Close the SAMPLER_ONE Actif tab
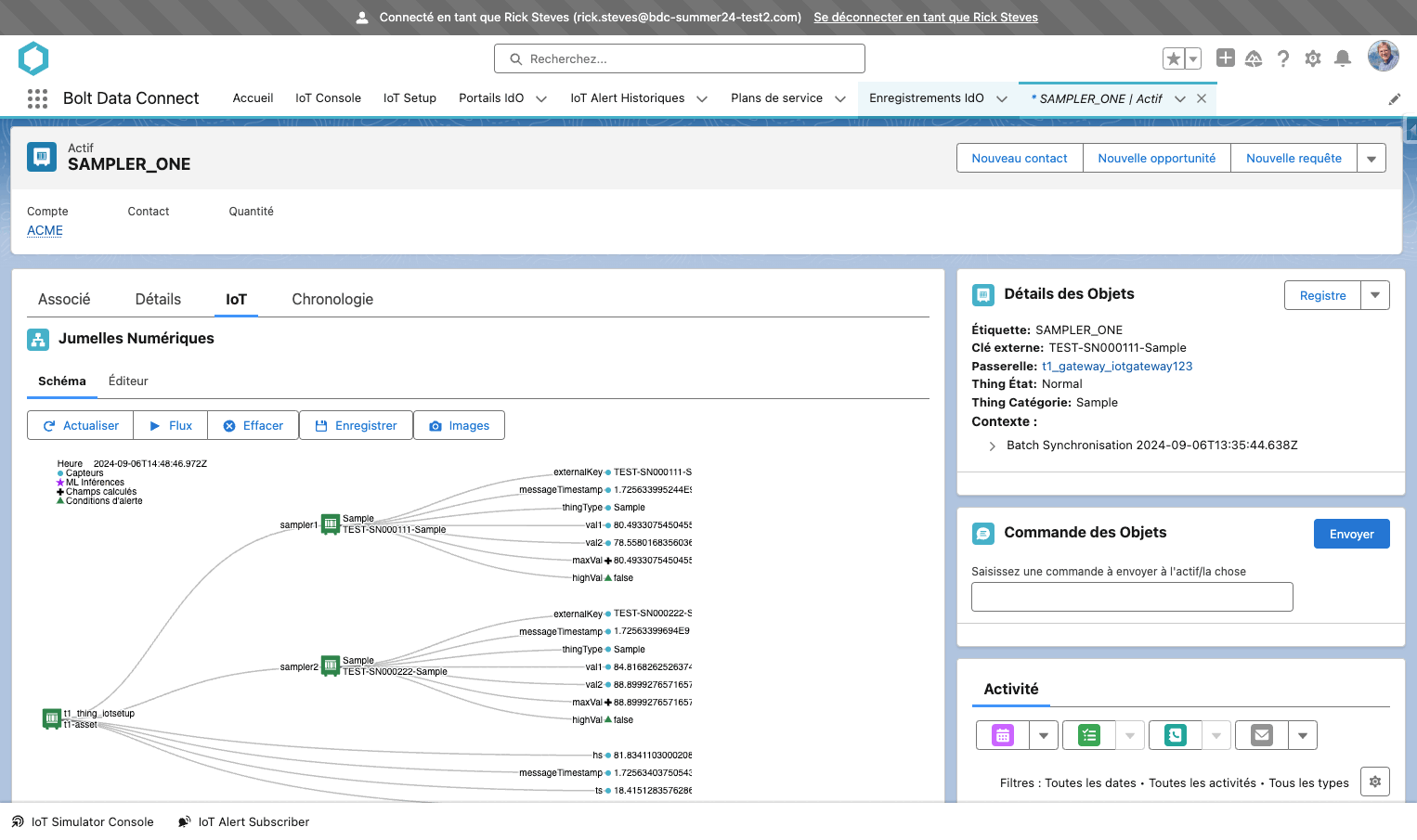This screenshot has height=840, width=1417. (x=1202, y=98)
